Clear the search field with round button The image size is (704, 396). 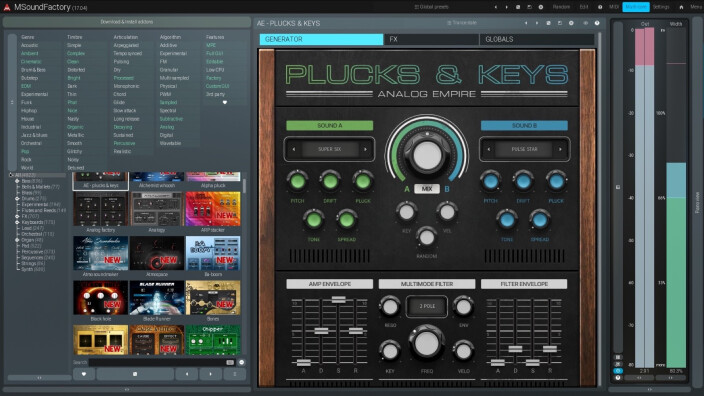(x=242, y=362)
